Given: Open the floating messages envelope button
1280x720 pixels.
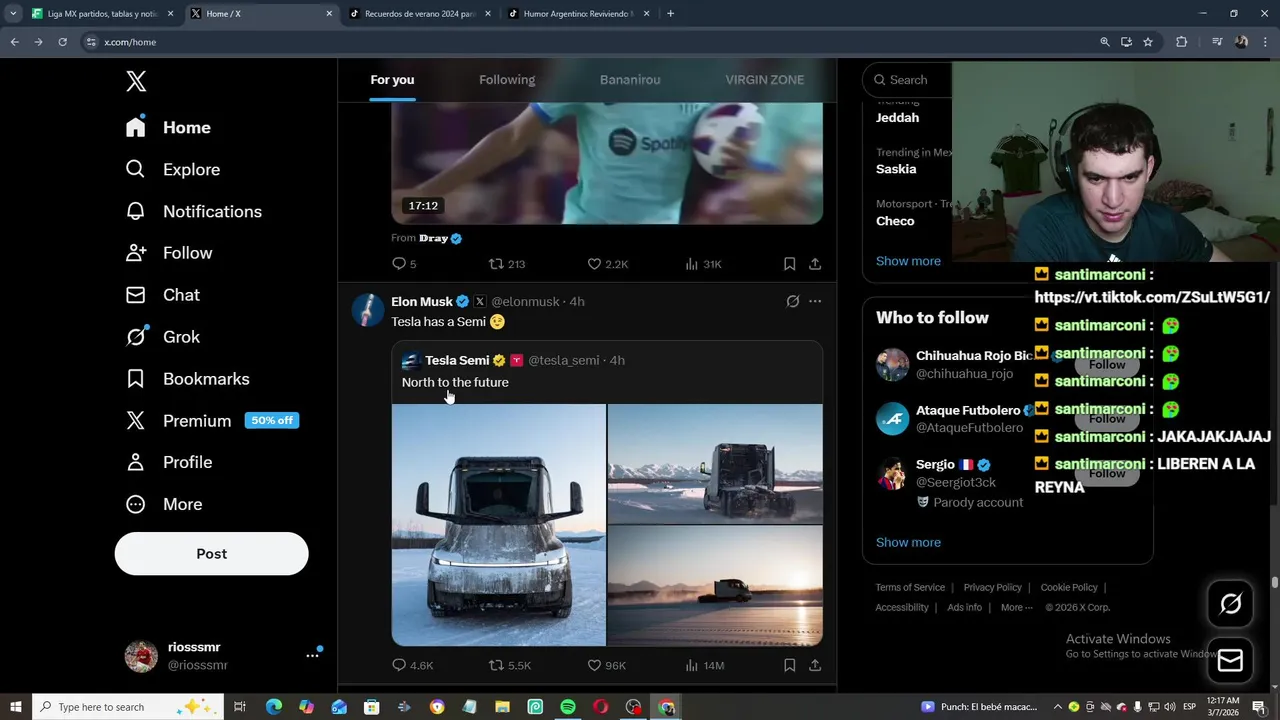Looking at the screenshot, I should [x=1231, y=661].
